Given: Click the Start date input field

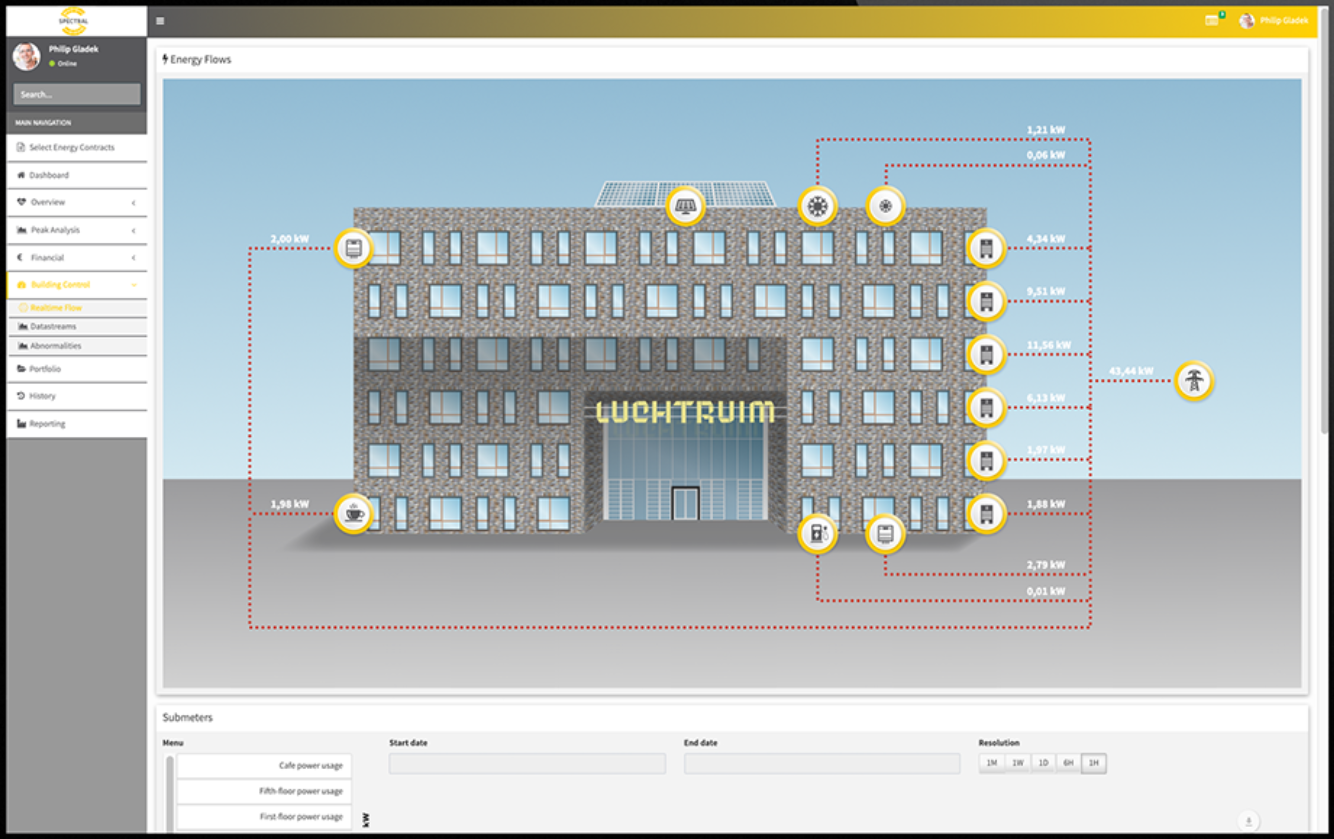Looking at the screenshot, I should click(527, 762).
